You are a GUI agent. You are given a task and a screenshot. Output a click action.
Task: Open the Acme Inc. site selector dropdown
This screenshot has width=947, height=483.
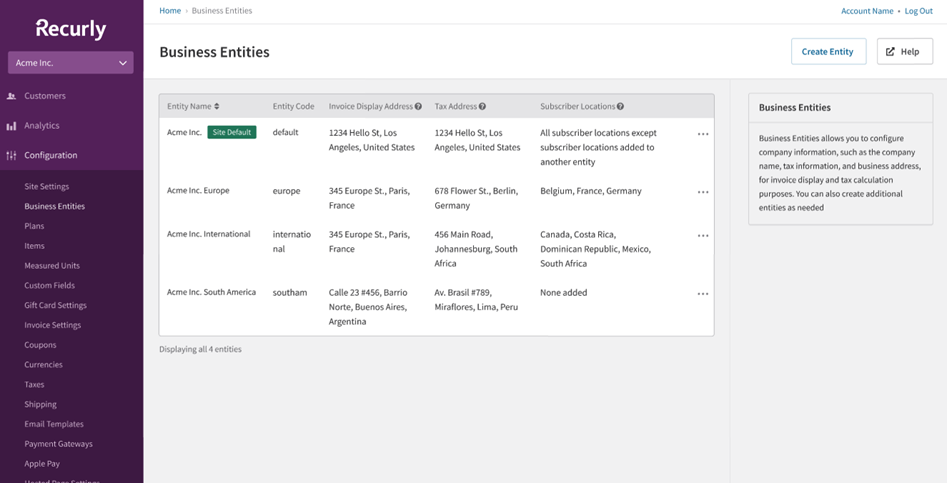pyautogui.click(x=71, y=63)
